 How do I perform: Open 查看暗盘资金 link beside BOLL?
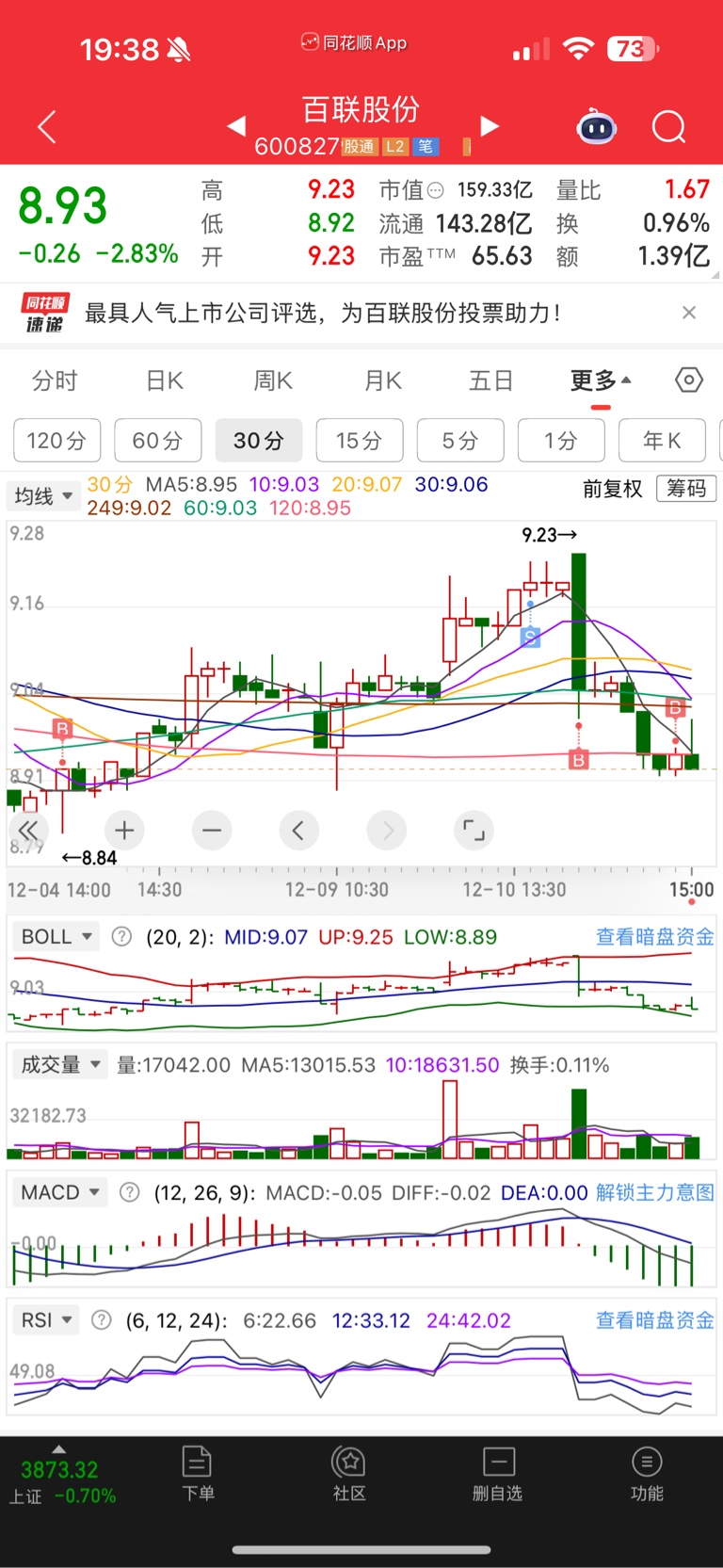pyautogui.click(x=655, y=936)
